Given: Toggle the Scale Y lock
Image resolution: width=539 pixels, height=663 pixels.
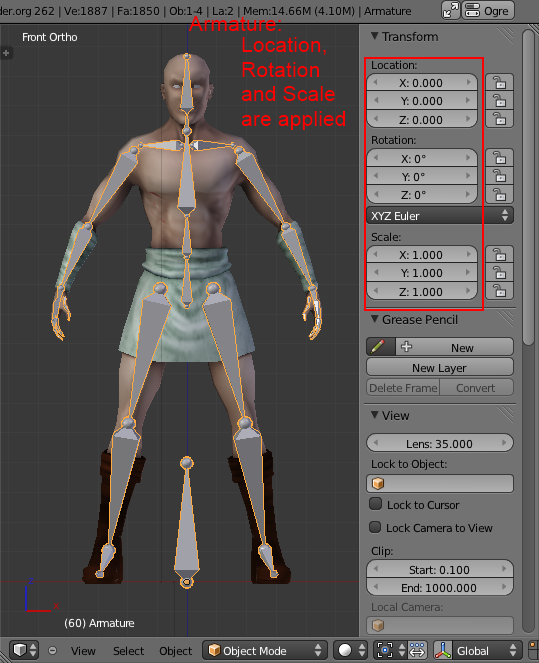Looking at the screenshot, I should coord(499,273).
